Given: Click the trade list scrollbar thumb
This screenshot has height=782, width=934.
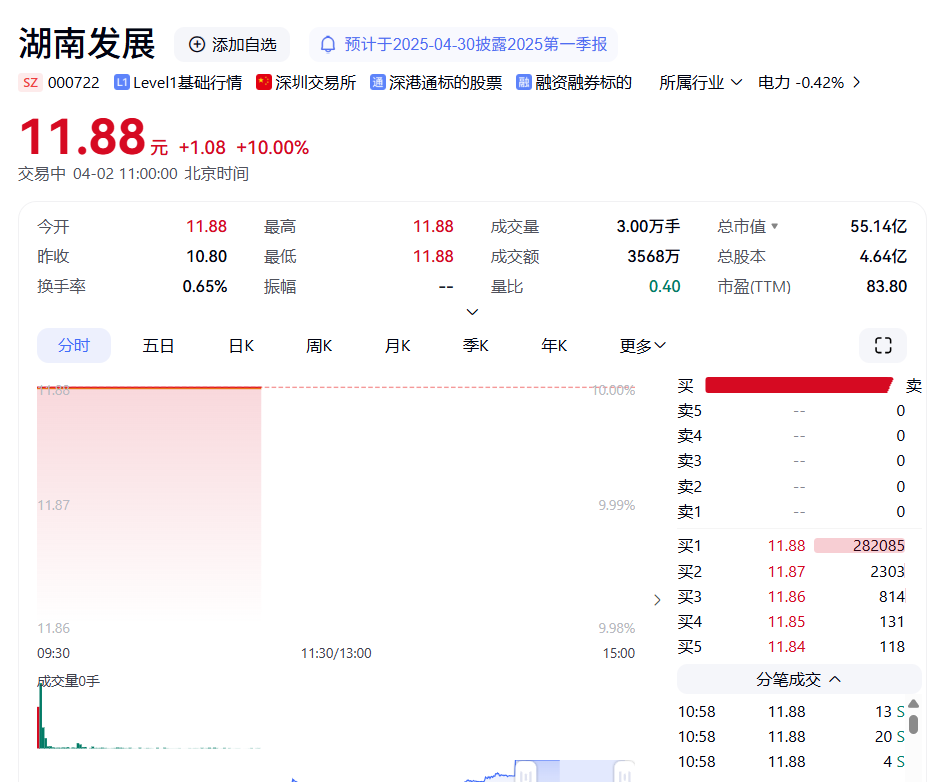Looking at the screenshot, I should [913, 724].
